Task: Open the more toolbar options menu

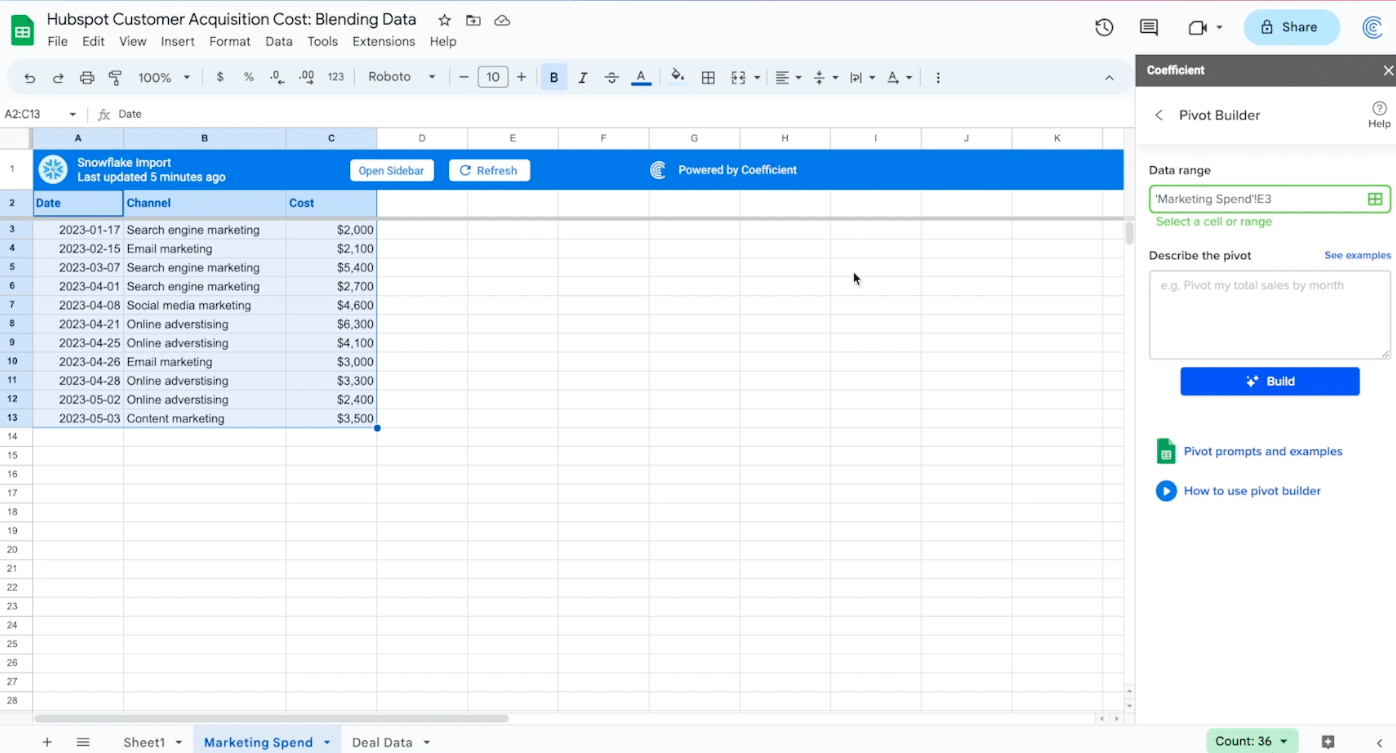Action: pos(937,77)
